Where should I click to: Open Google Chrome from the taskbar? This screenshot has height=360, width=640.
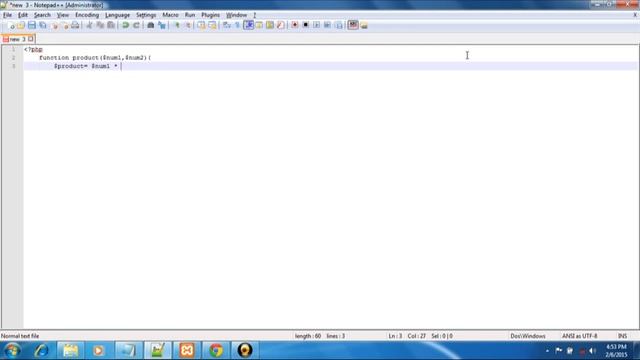click(216, 351)
